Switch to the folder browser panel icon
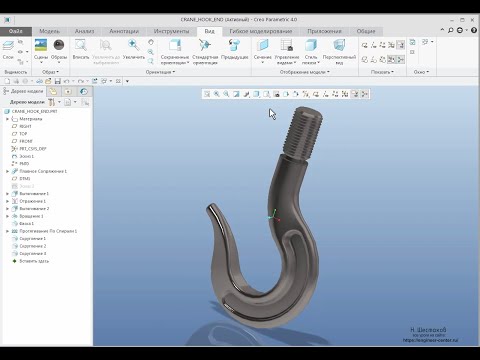This screenshot has height=360, width=480. tap(53, 91)
